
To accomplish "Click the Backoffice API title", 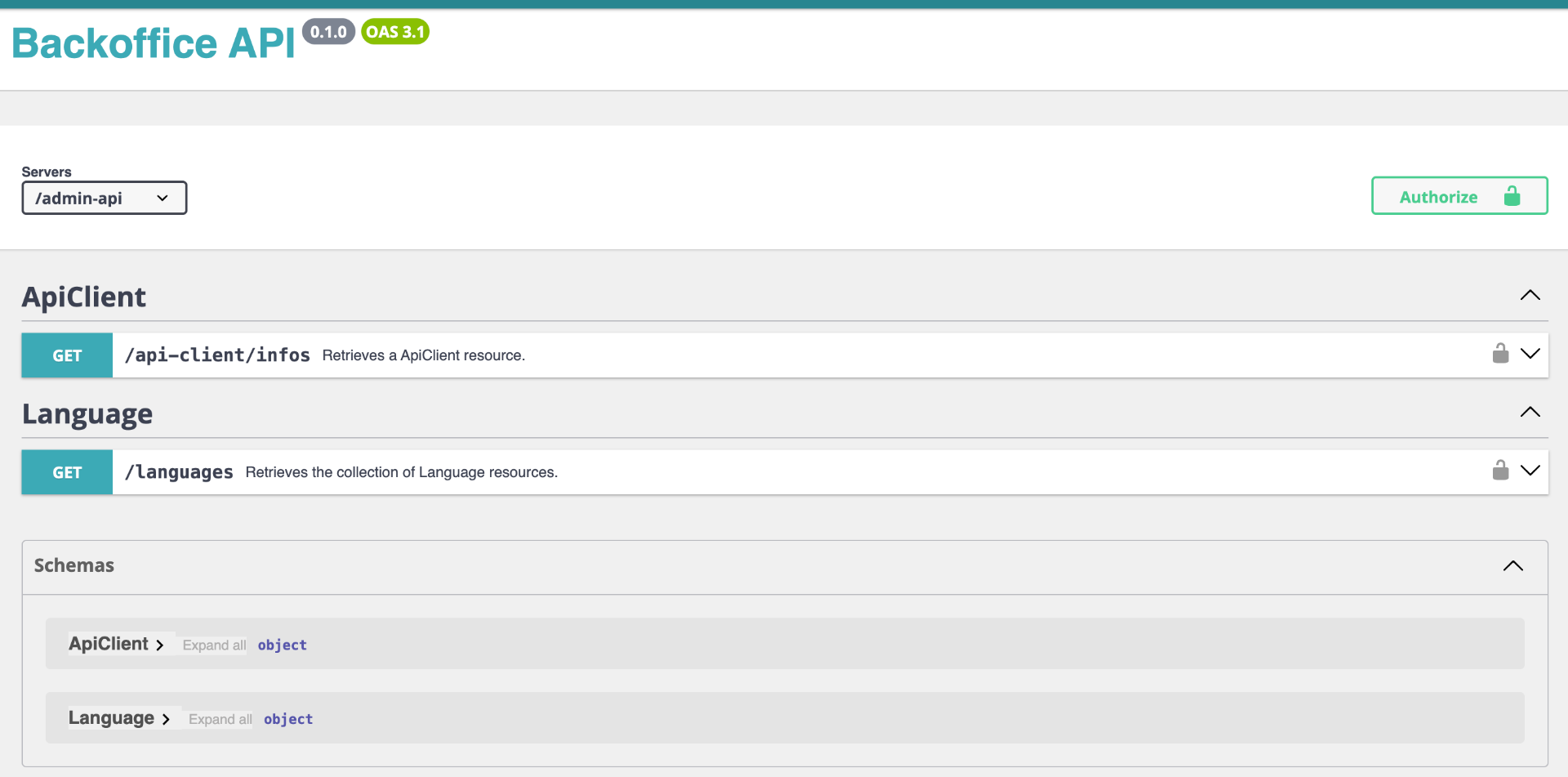I will click(154, 43).
